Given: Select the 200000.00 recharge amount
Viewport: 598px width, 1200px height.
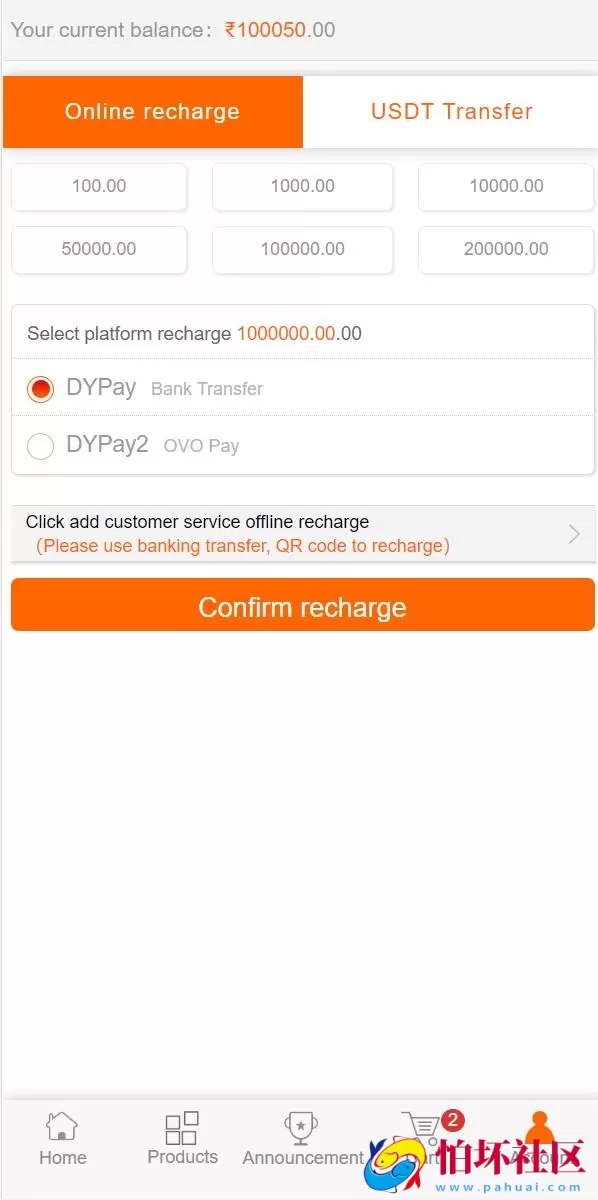Looking at the screenshot, I should pyautogui.click(x=505, y=250).
